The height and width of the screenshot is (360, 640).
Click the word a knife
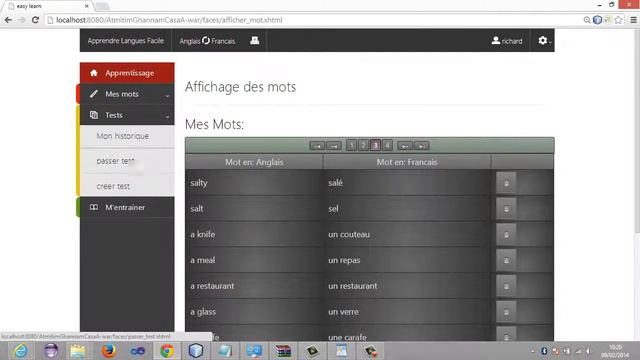[202, 234]
